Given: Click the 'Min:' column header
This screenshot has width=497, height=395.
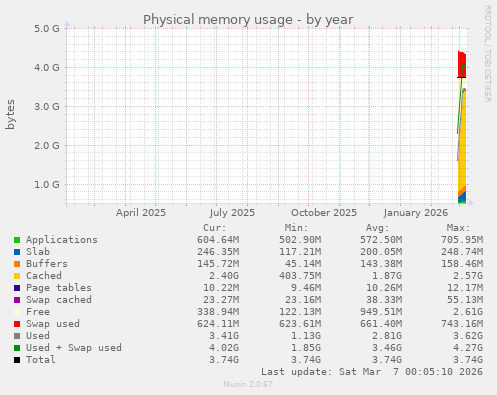Looking at the screenshot, I should (x=296, y=228).
